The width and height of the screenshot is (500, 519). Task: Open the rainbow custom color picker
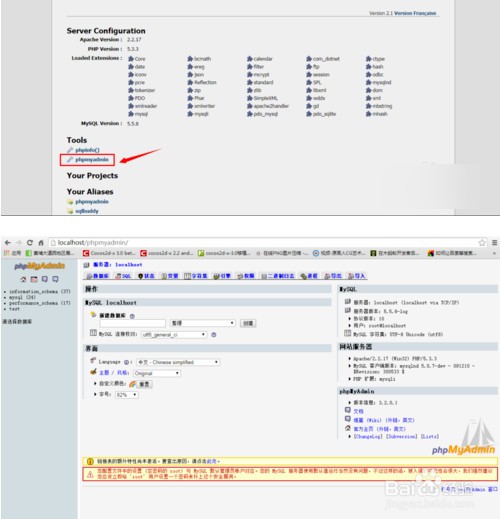(x=132, y=384)
